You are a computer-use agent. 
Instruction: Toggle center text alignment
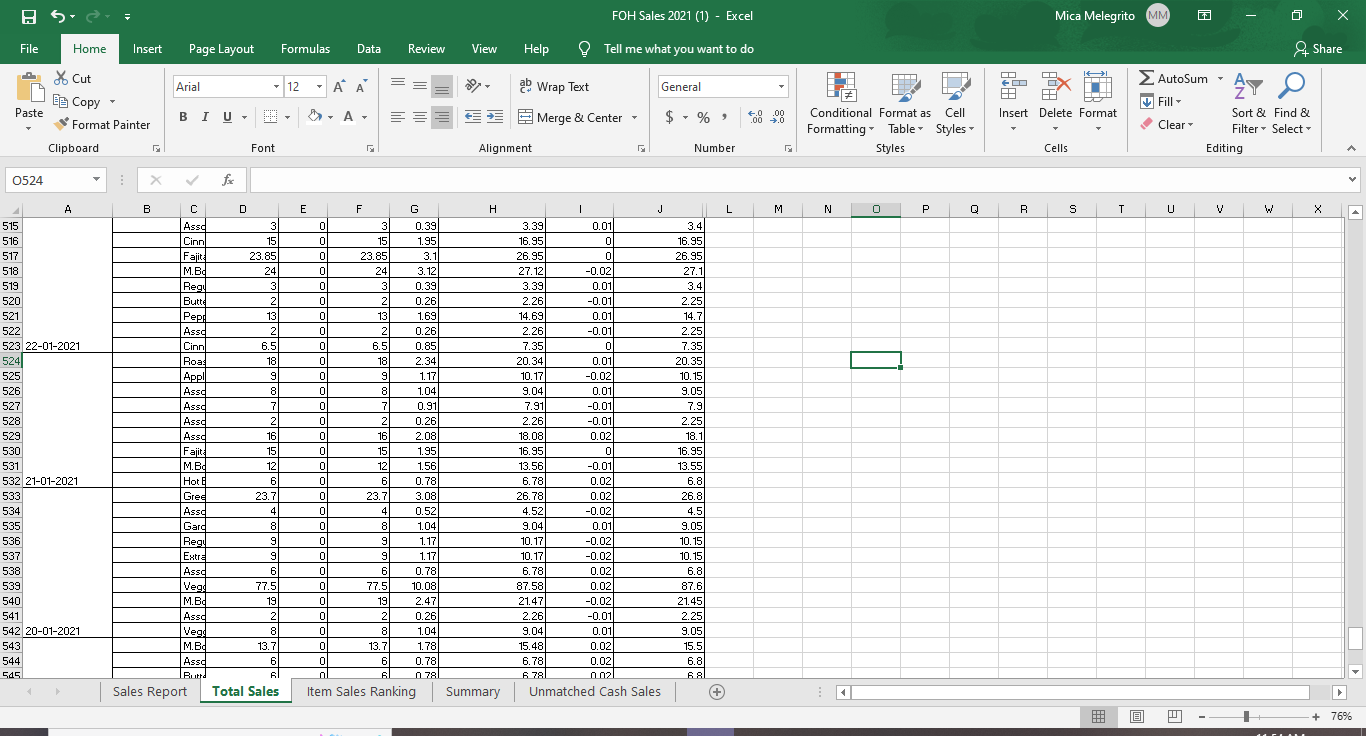419,118
